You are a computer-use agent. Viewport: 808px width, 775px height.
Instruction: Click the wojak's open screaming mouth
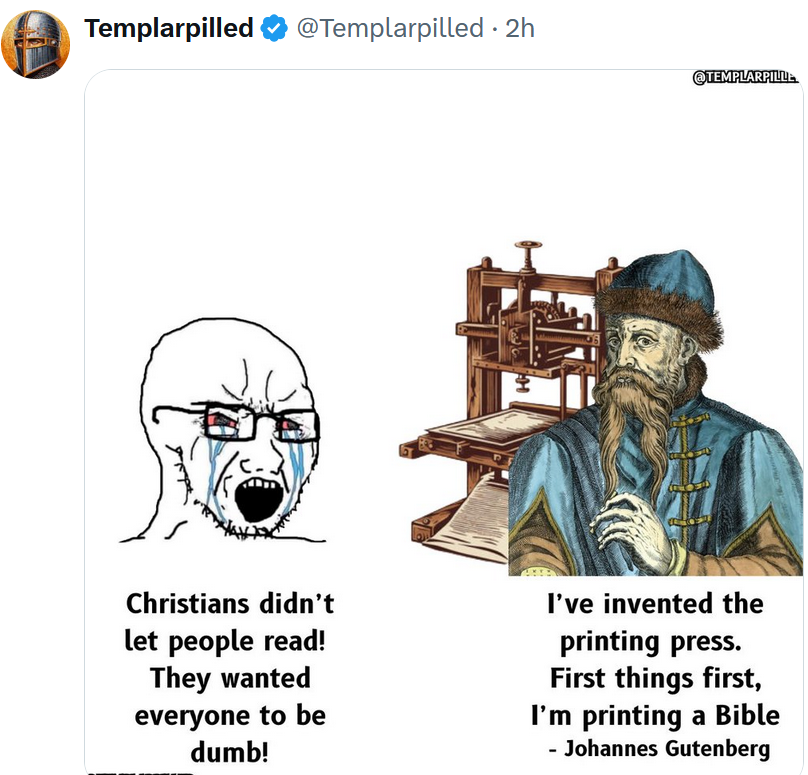(x=256, y=497)
